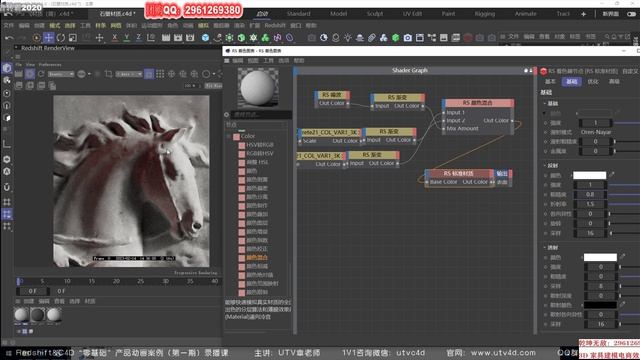Collapse the Refraction section in attributes
Viewport: 640px width, 360px height.
[545, 248]
